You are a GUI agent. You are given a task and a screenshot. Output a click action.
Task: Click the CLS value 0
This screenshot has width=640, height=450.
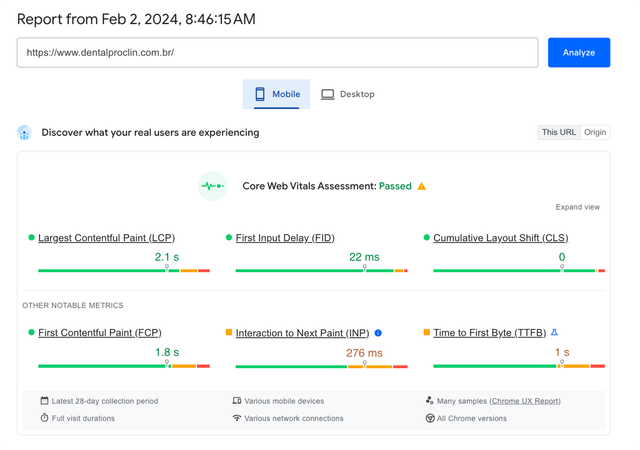click(562, 257)
